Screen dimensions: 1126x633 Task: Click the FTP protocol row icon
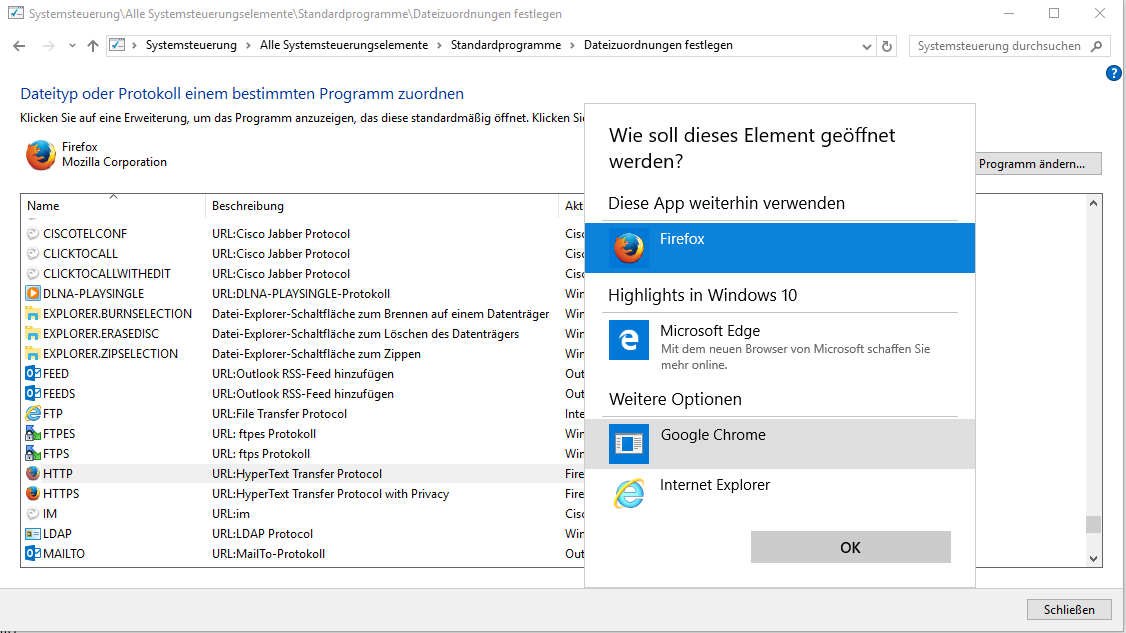33,414
